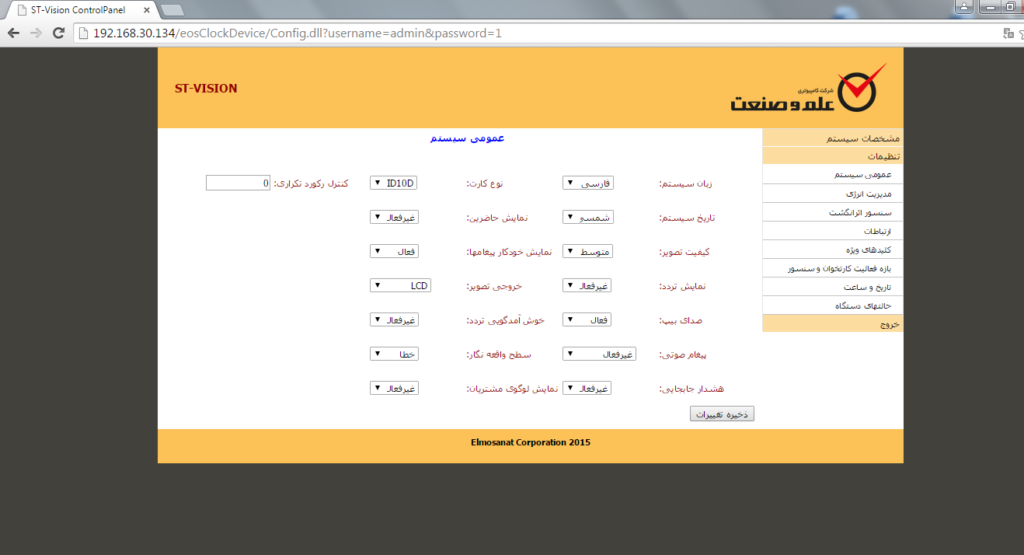Open تنظیمات sidebar section
The width and height of the screenshot is (1024, 555).
coord(832,156)
